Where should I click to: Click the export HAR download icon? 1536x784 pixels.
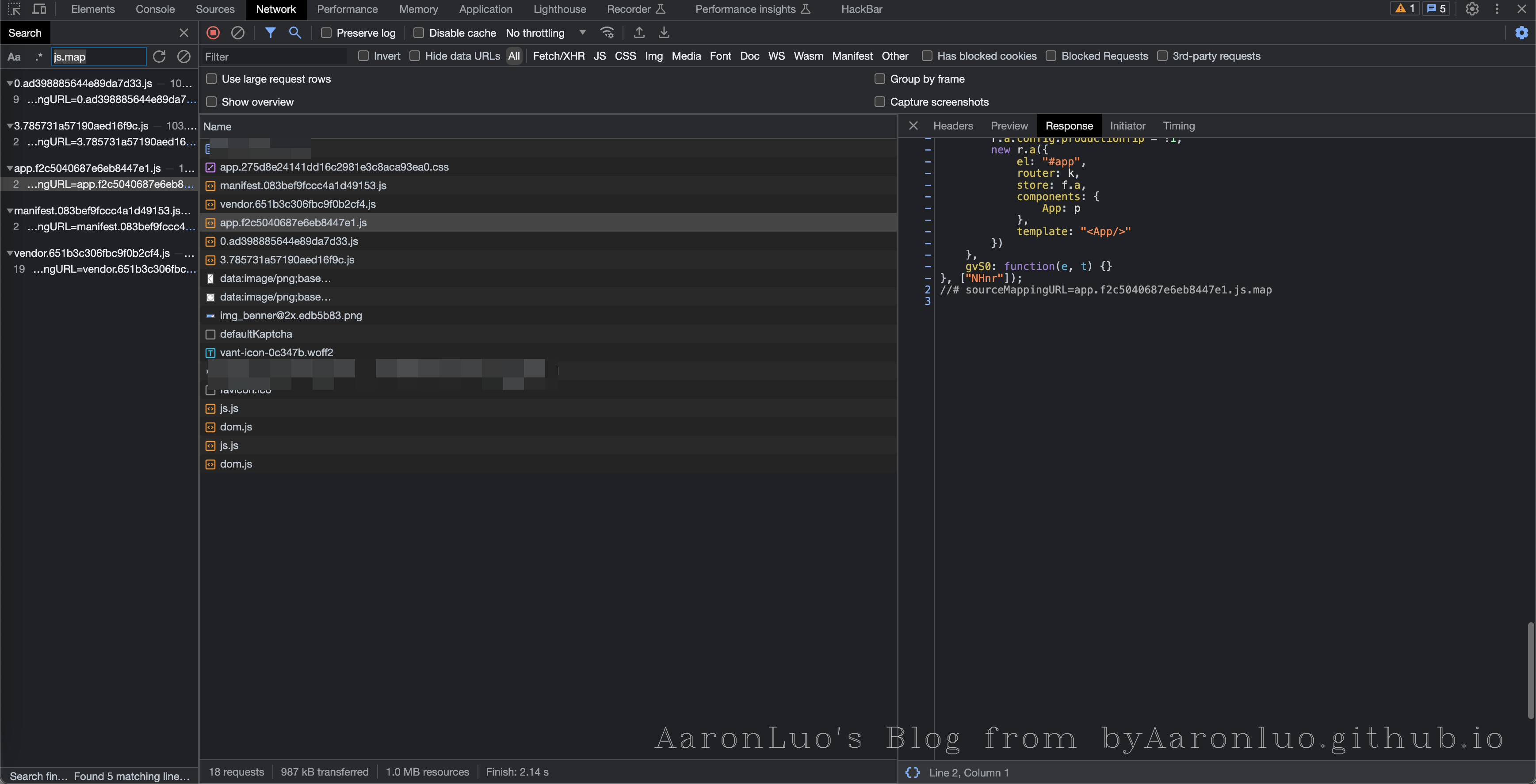[664, 33]
